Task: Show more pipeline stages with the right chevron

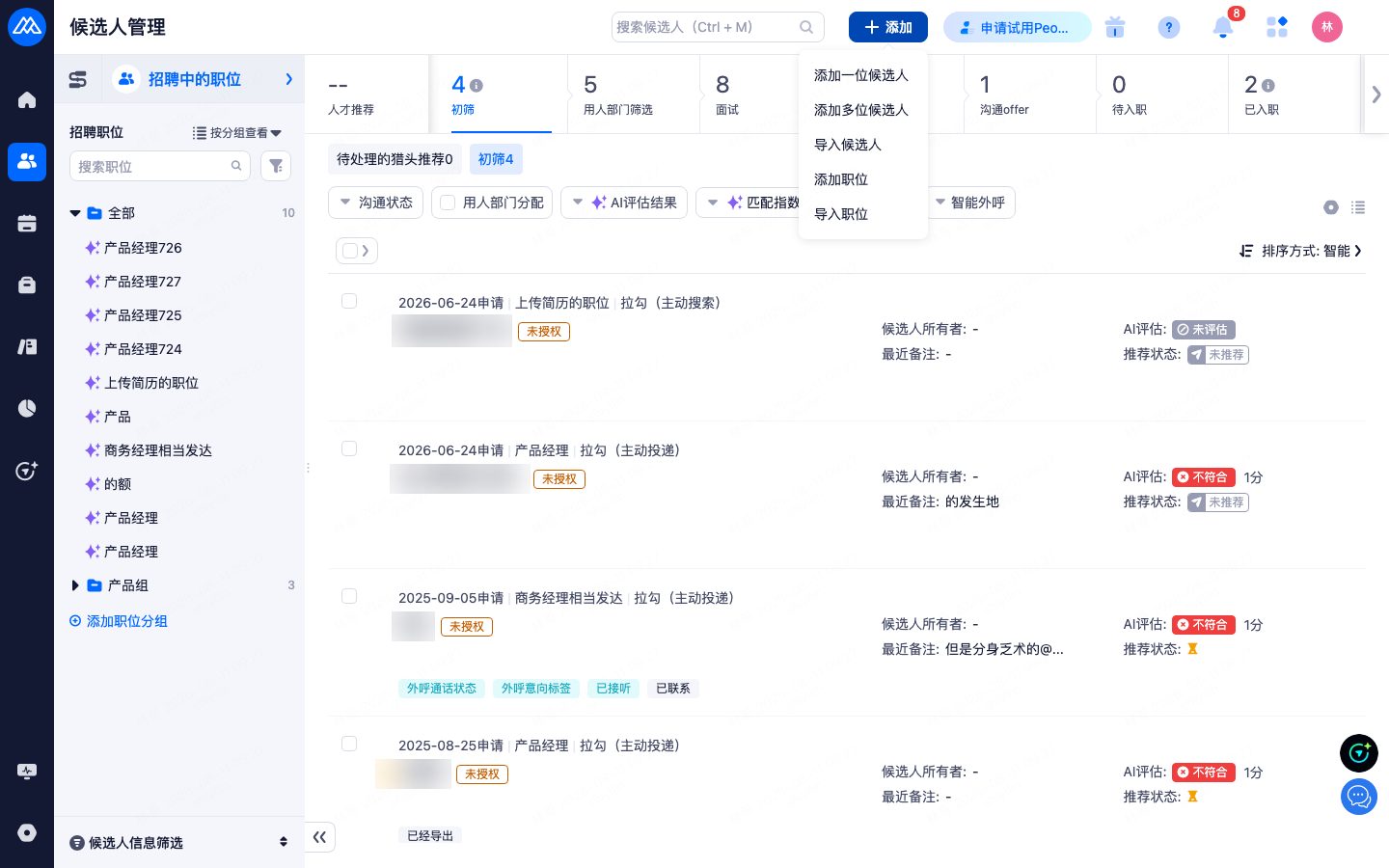Action: tap(1376, 95)
